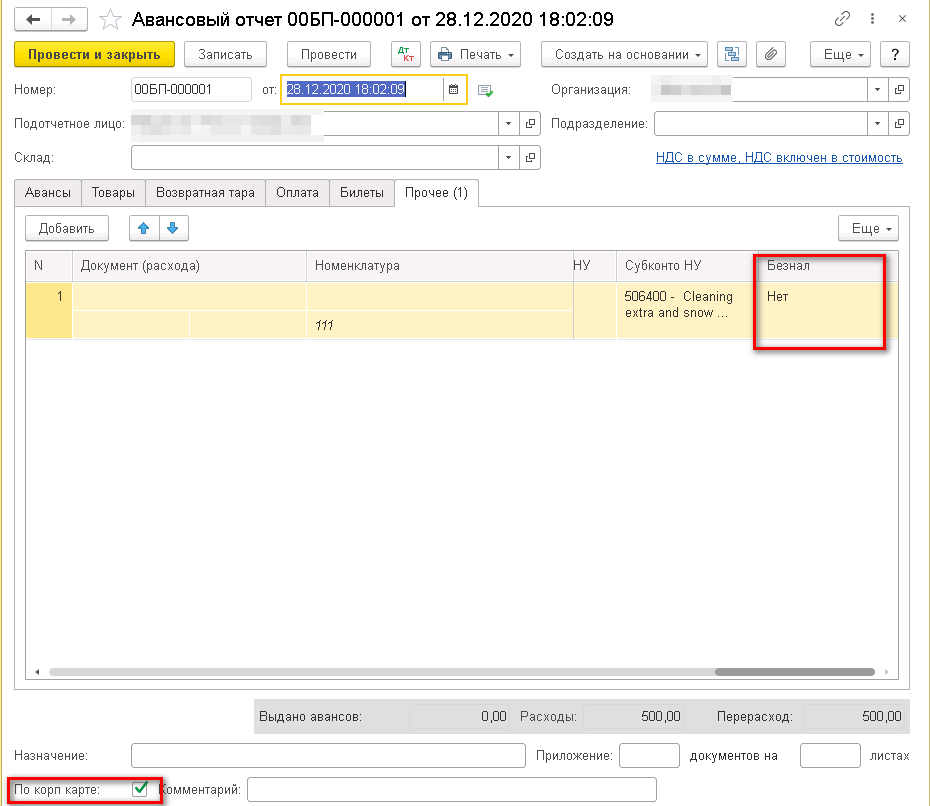Open the Подразделение dropdown arrow
Image resolution: width=930 pixels, height=806 pixels.
[x=877, y=124]
